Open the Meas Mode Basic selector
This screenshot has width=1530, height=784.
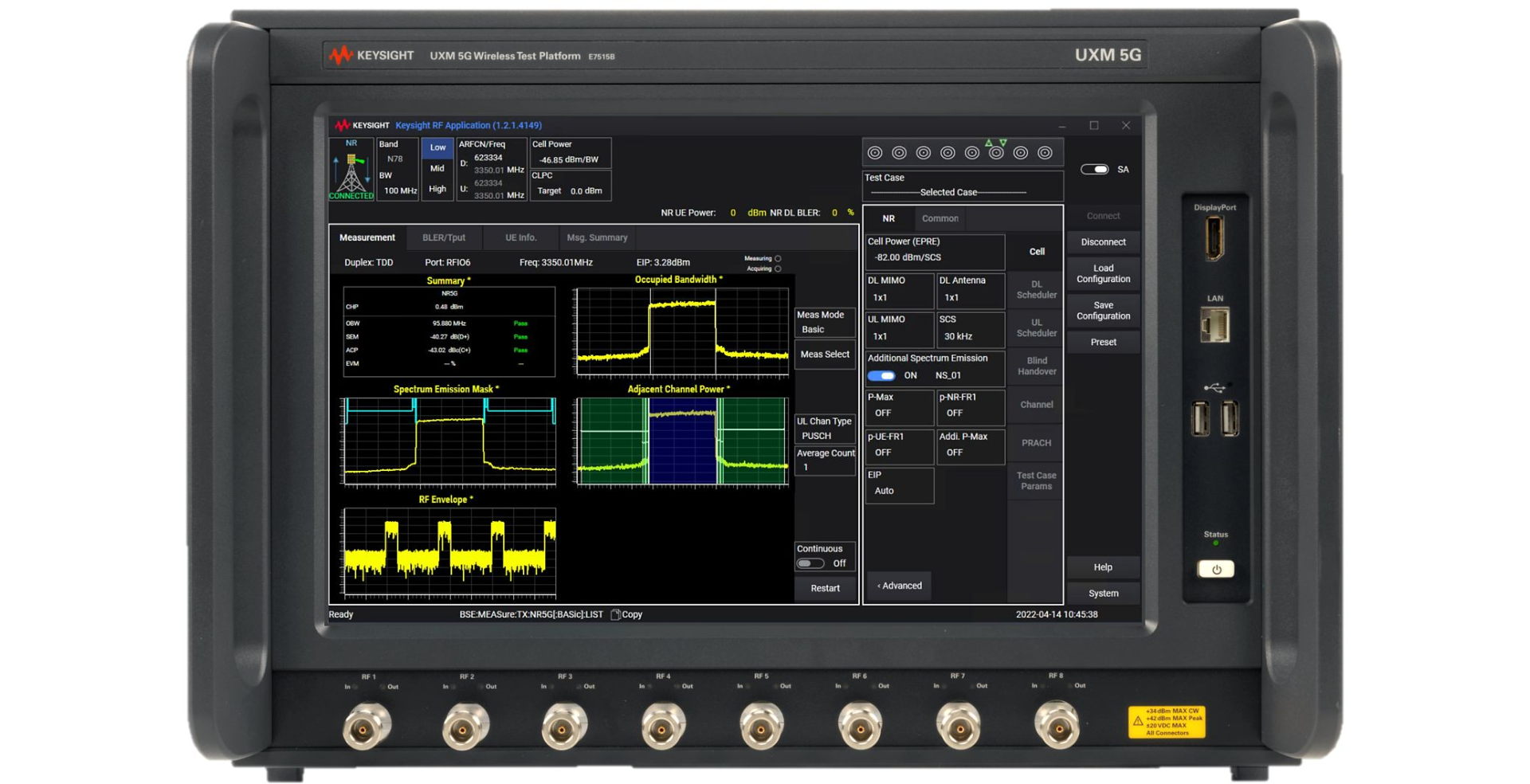824,323
